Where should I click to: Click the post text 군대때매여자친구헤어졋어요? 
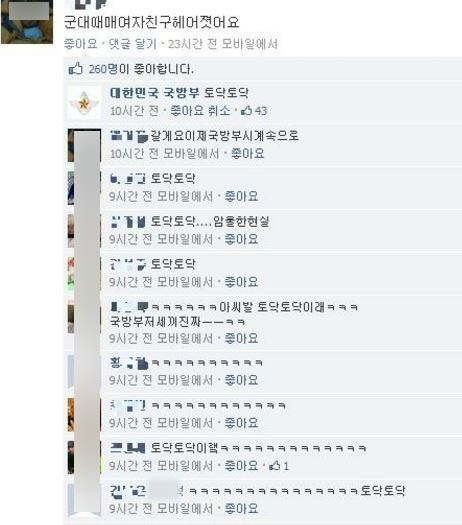pyautogui.click(x=152, y=22)
